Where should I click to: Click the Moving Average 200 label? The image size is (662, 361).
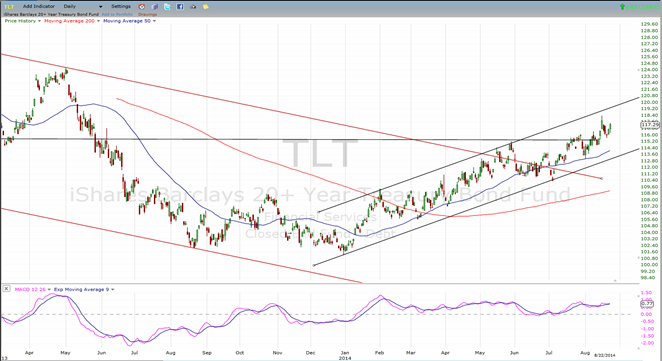pos(69,21)
